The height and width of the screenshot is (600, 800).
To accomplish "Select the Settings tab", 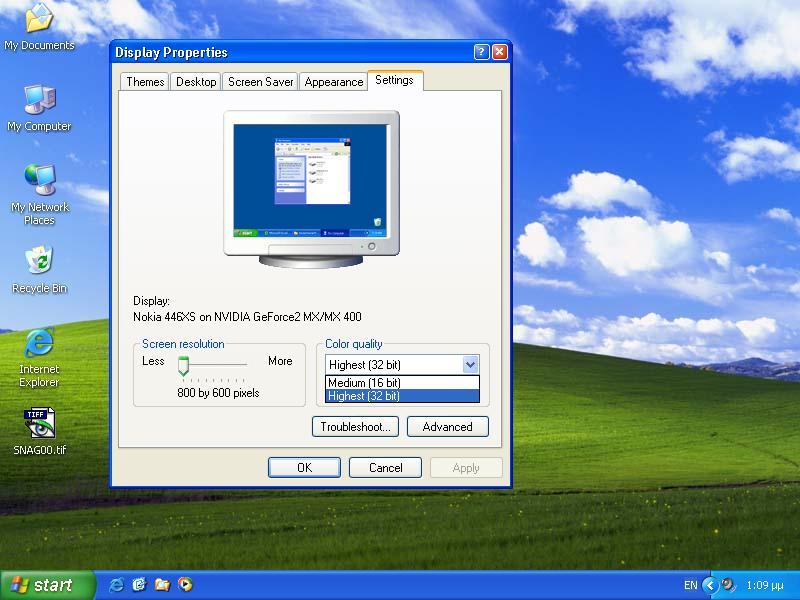I will (395, 80).
